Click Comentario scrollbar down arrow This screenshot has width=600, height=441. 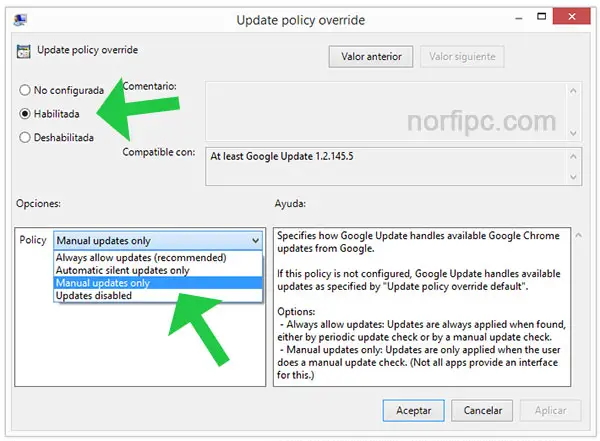573,133
